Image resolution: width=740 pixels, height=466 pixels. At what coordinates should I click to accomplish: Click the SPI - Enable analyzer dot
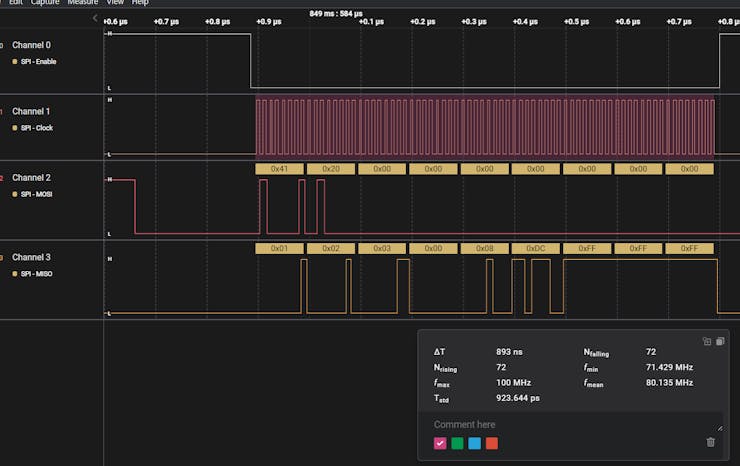15,61
